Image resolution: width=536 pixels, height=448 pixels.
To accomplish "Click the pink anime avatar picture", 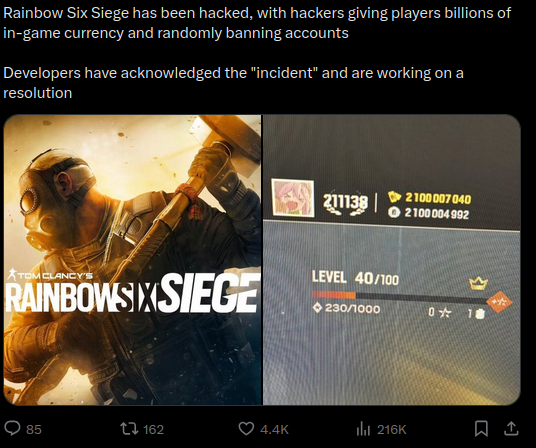I will 293,198.
